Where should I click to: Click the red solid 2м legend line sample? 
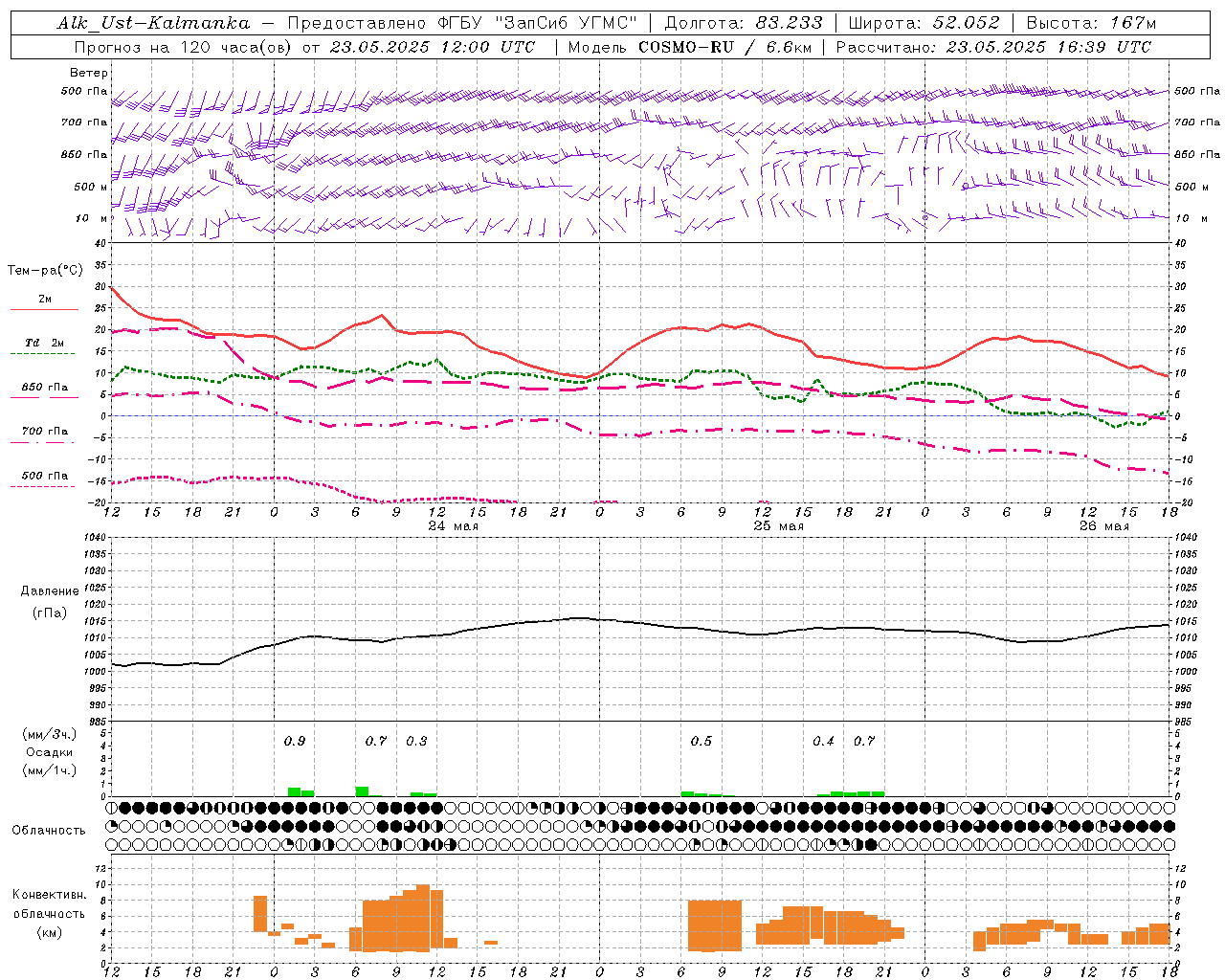coord(45,310)
